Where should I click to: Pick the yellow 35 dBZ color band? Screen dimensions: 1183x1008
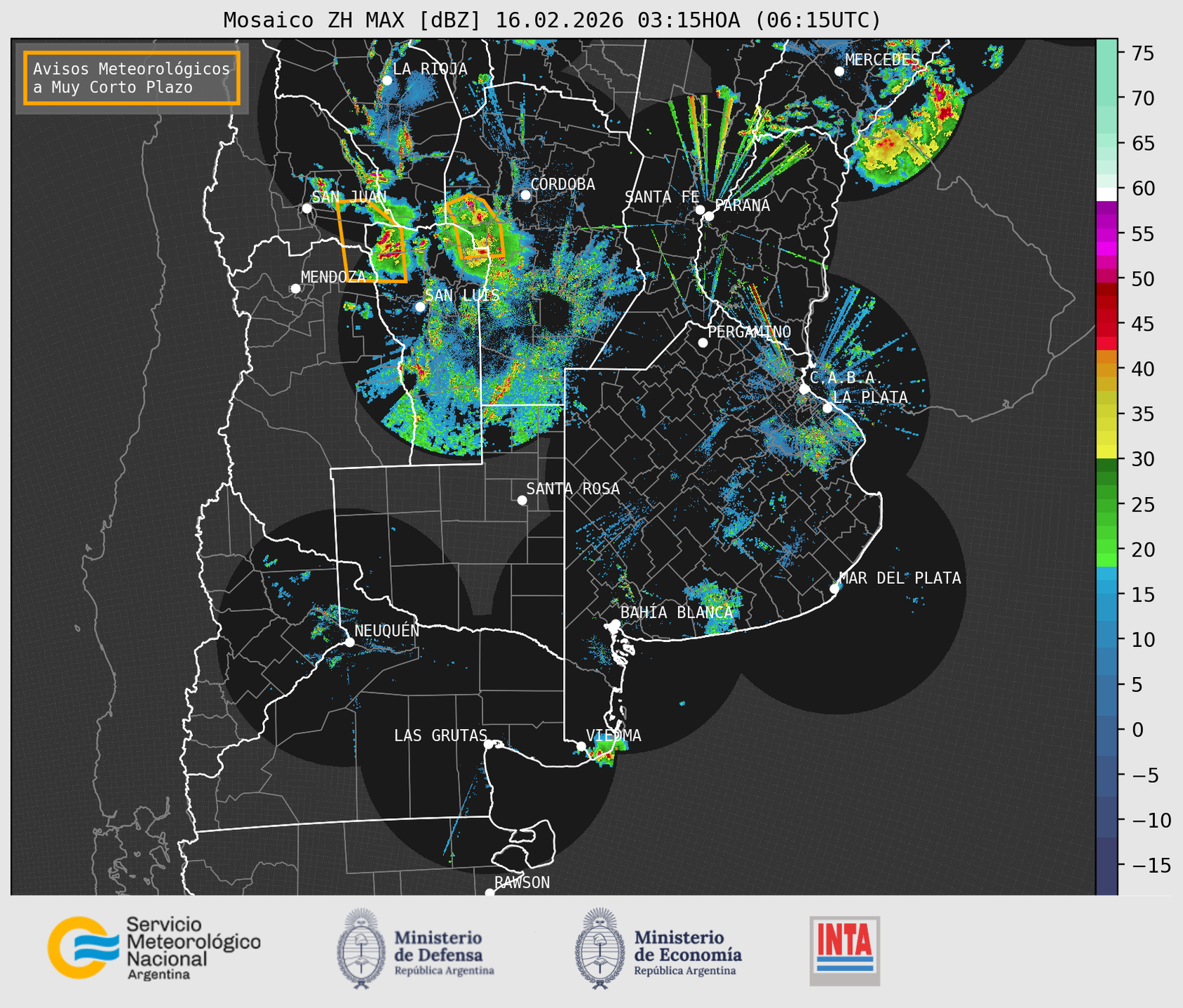click(x=1107, y=414)
